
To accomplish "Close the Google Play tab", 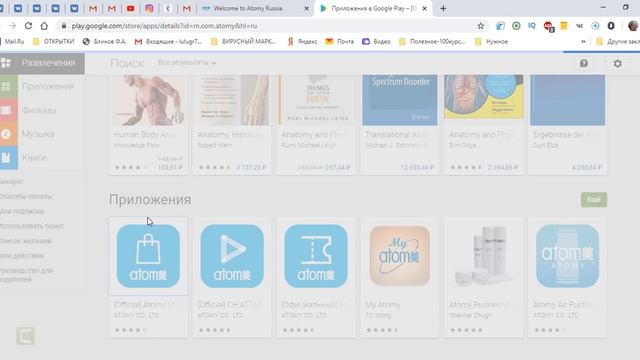I will 424,8.
